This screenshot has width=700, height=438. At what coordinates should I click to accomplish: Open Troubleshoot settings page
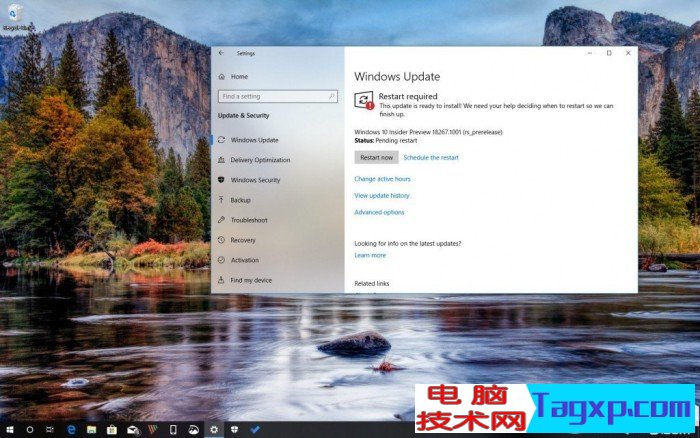pos(249,220)
